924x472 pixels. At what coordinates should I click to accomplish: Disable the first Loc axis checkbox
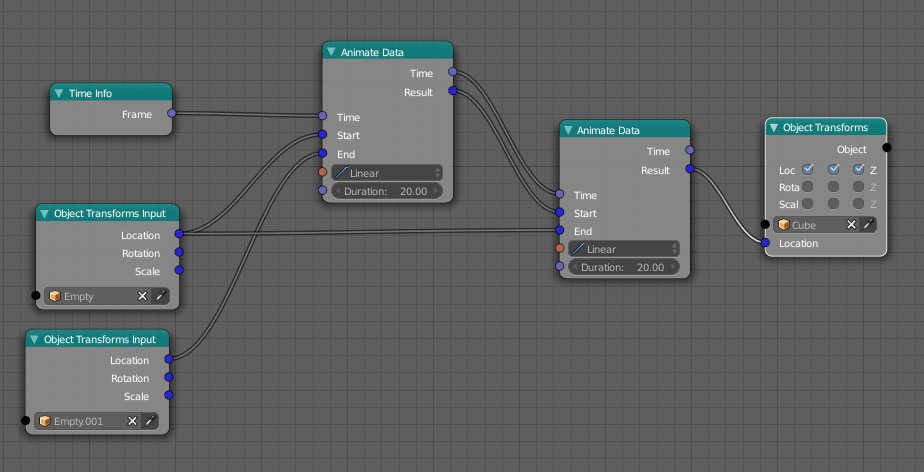coord(808,169)
